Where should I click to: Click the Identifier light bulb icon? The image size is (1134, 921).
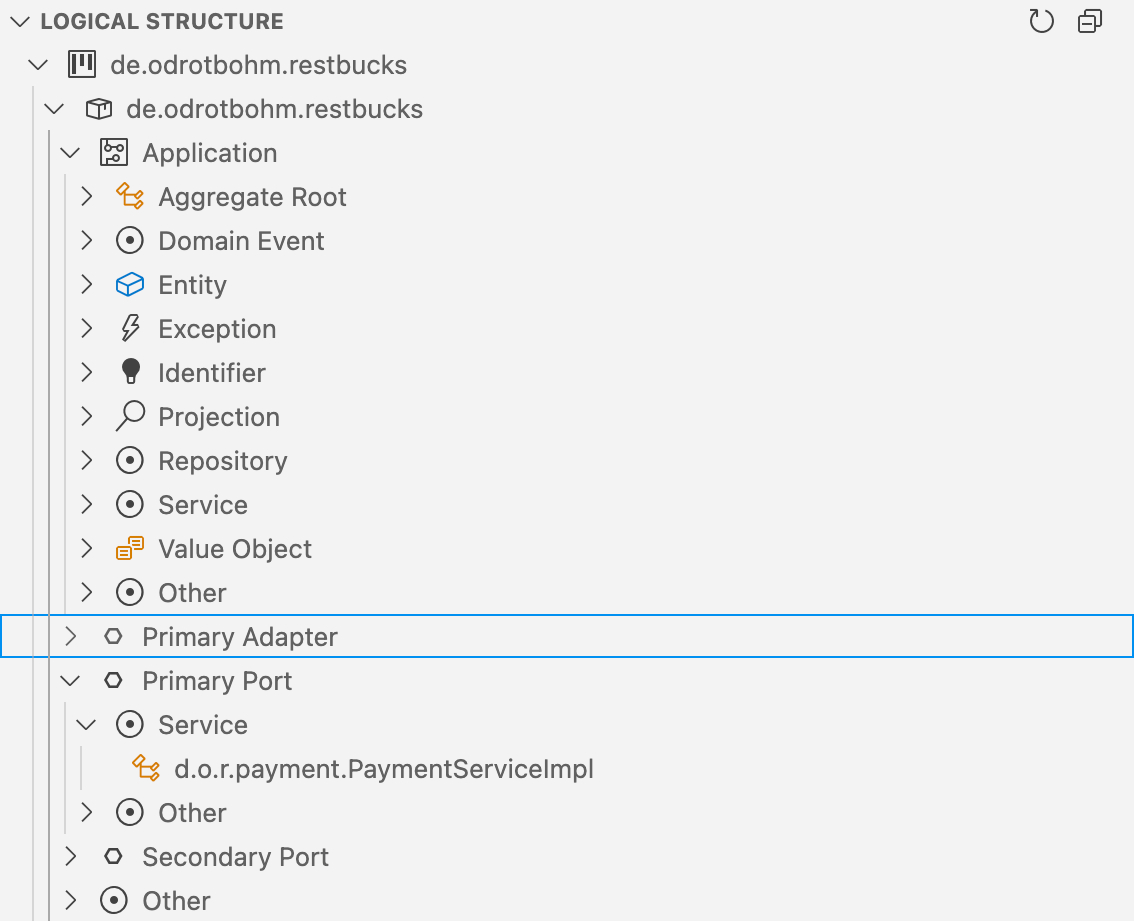130,373
